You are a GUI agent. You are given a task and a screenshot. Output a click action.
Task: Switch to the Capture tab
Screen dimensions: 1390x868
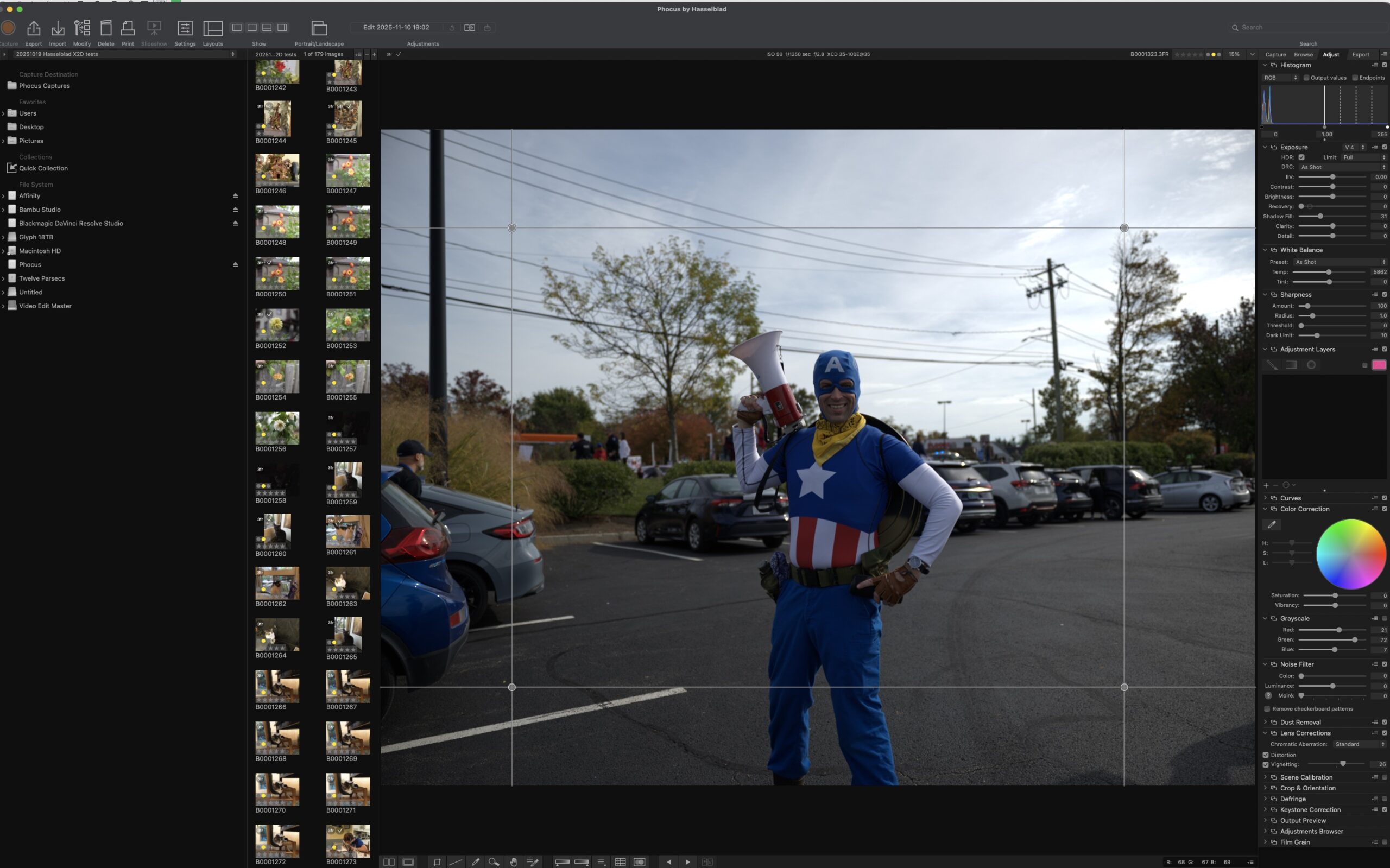coord(1275,54)
